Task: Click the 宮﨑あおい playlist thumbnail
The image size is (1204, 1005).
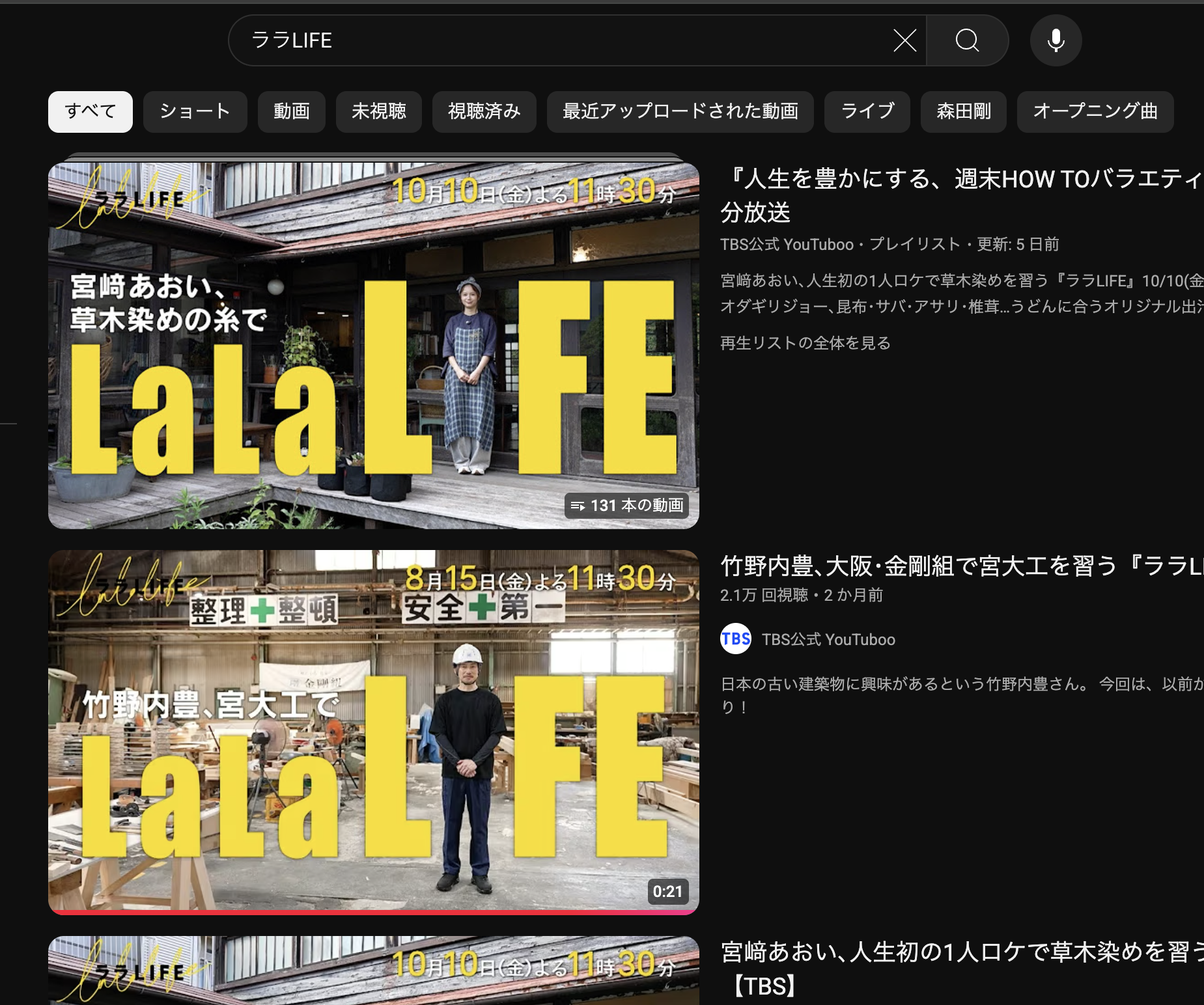Action: pos(373,345)
